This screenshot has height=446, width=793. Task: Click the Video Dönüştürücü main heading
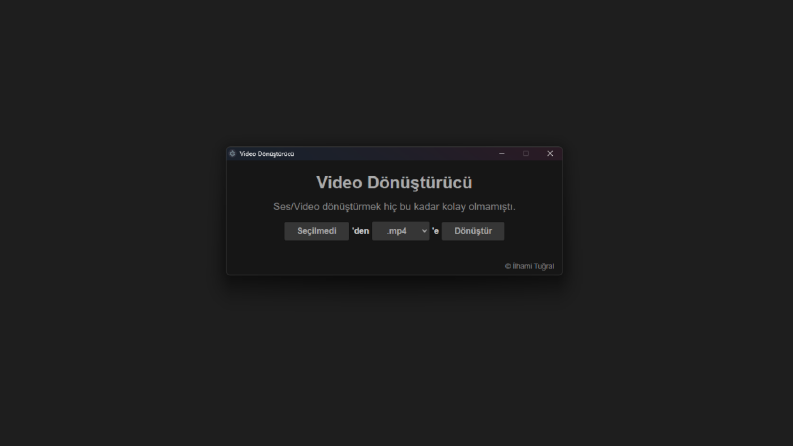pos(394,183)
